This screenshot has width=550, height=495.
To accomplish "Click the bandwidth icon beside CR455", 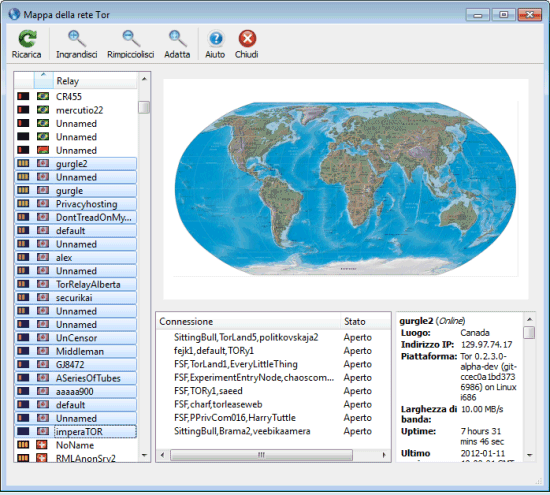I will (x=23, y=96).
